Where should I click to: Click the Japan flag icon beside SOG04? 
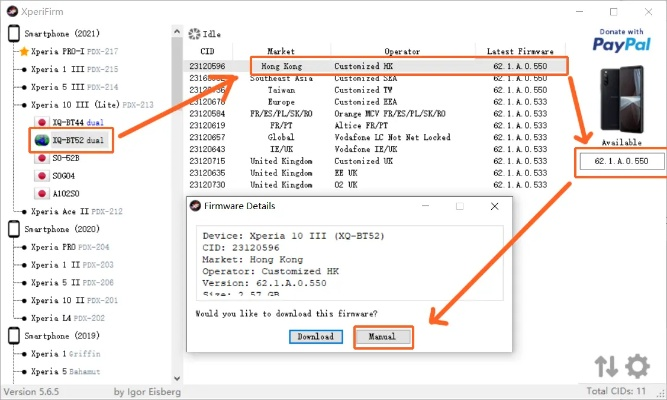click(42, 176)
